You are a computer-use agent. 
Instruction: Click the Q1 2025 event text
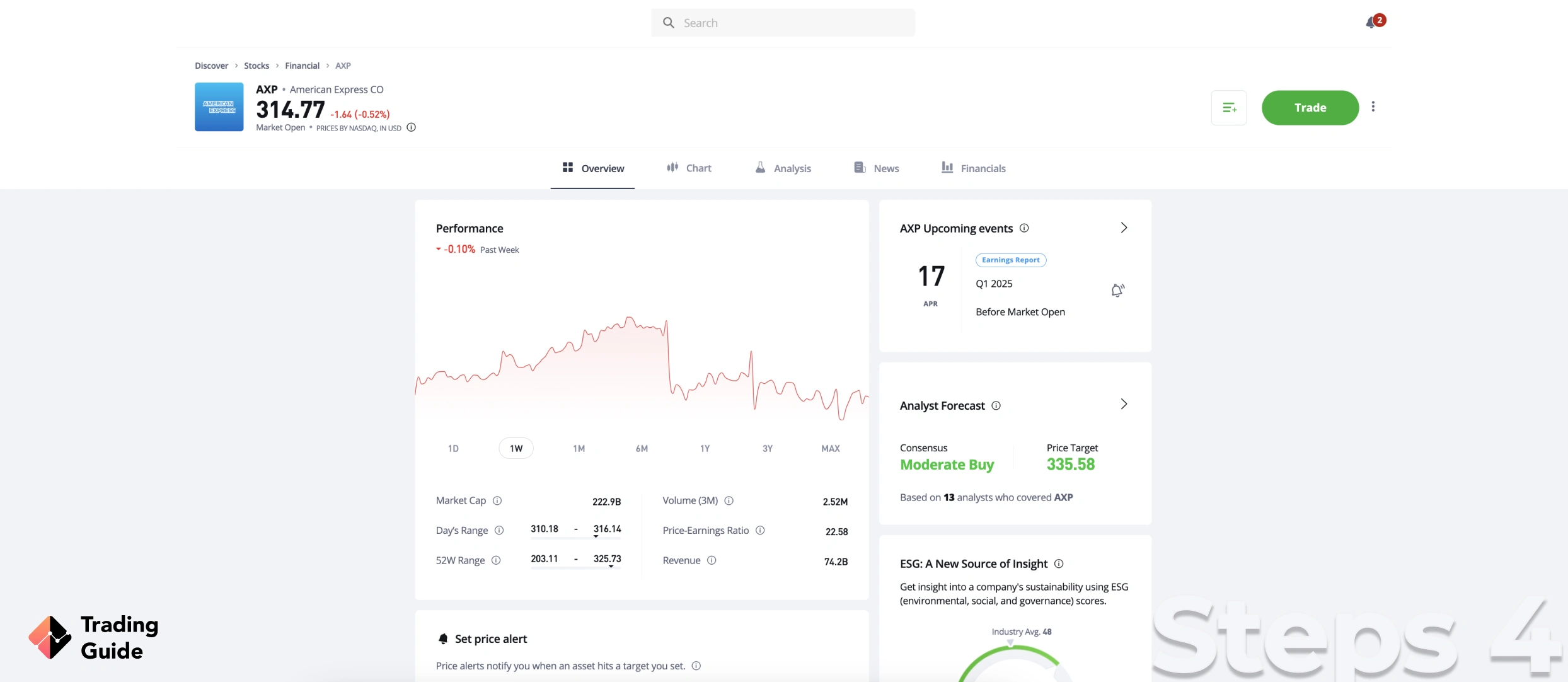pos(994,284)
